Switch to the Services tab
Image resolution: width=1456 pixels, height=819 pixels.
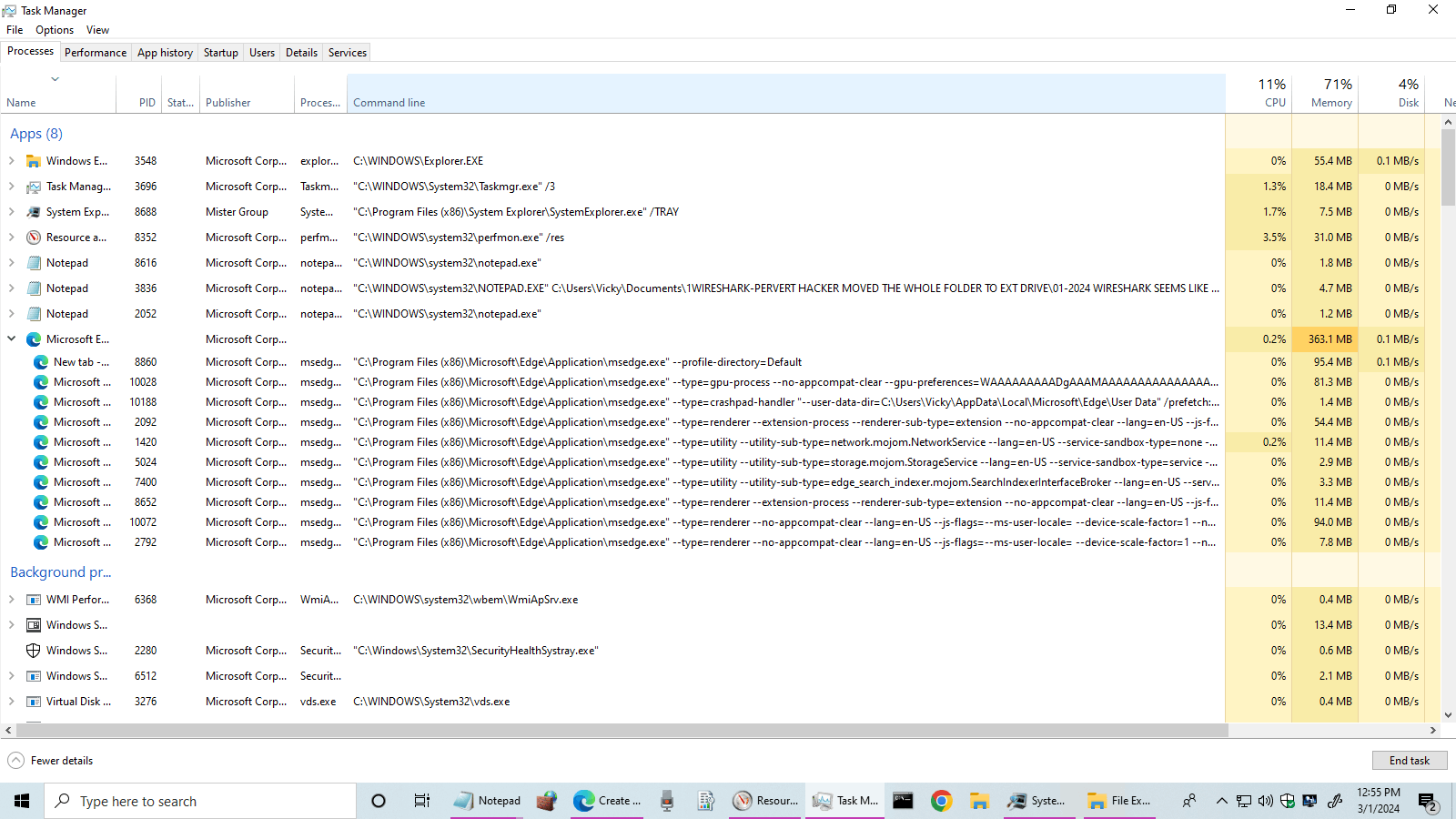(x=348, y=53)
